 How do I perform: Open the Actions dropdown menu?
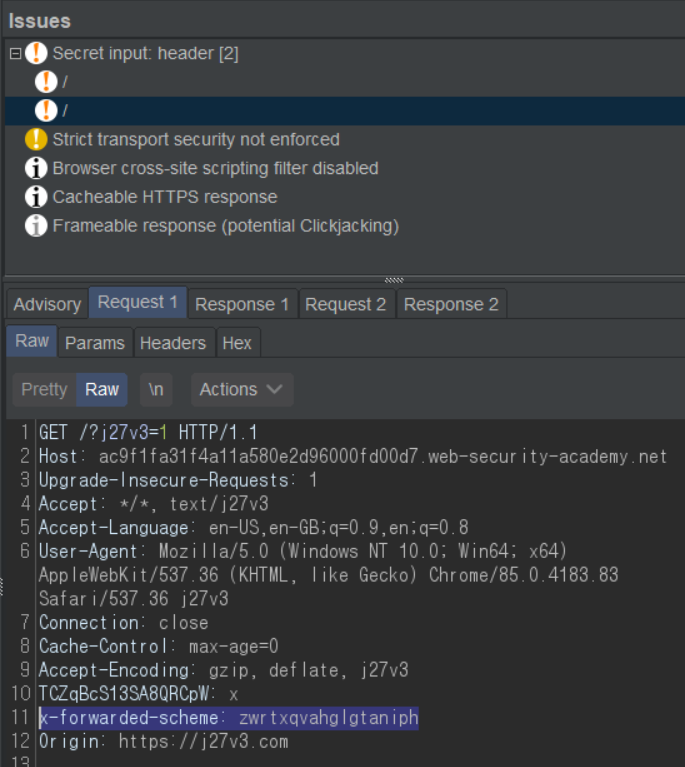[240, 390]
